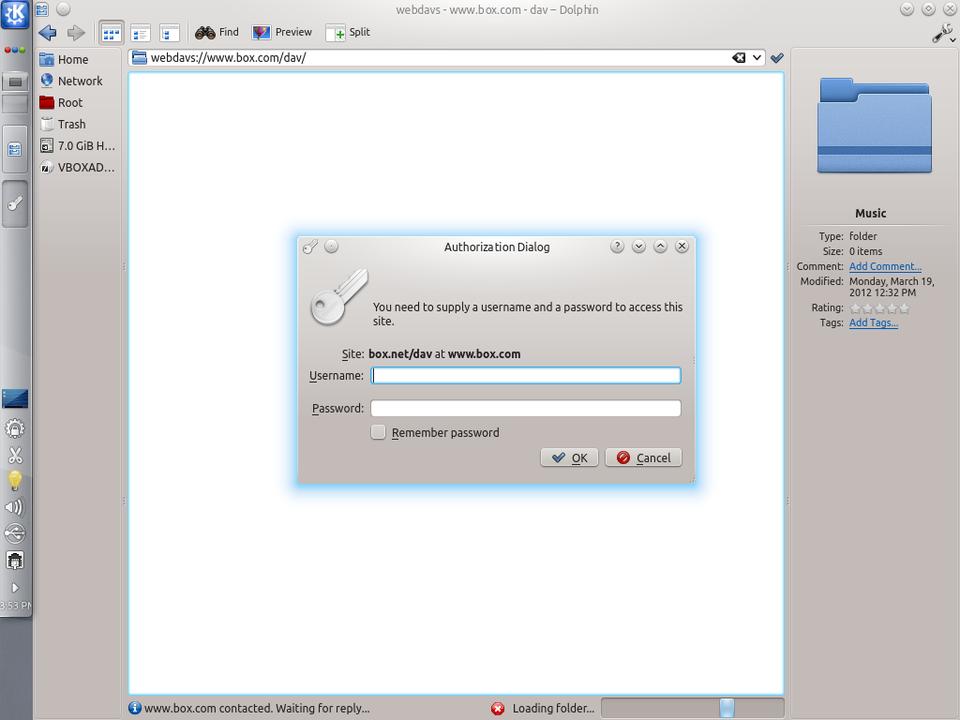This screenshot has height=720, width=960.
Task: Stop loading folder with red X icon
Action: 498,708
